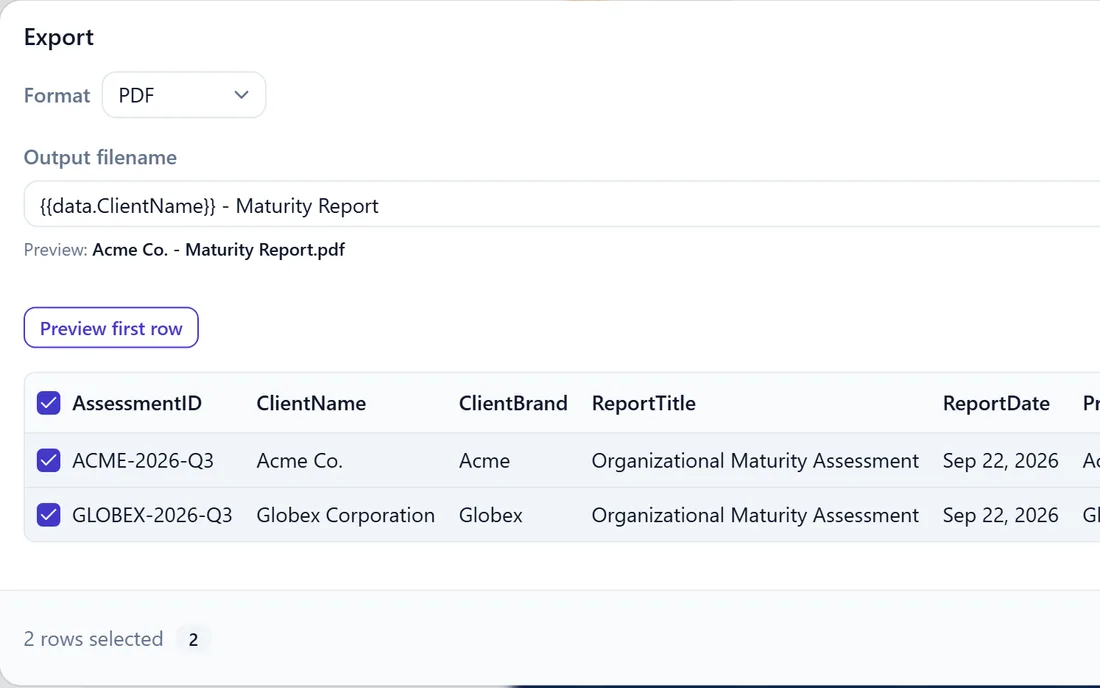Click the Globex Corporation client name cell

[x=345, y=515]
